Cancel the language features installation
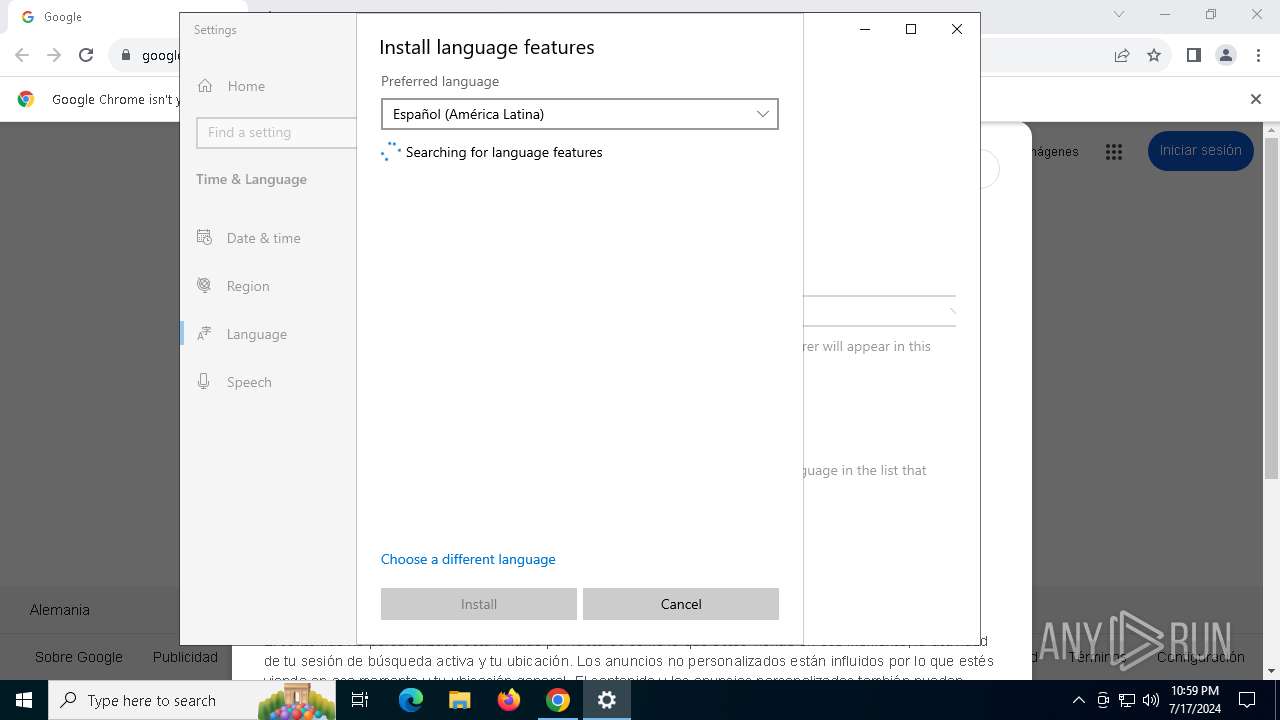This screenshot has height=720, width=1280. (681, 604)
